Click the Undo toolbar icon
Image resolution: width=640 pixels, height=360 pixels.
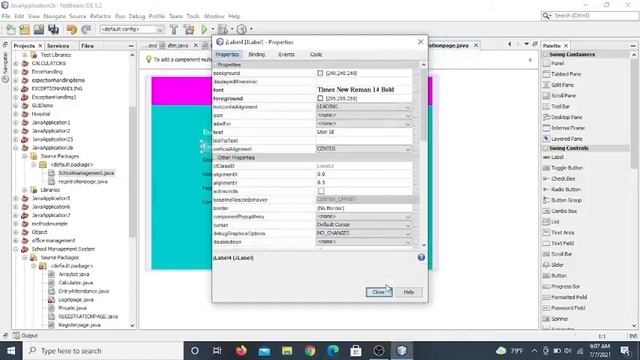(72, 29)
